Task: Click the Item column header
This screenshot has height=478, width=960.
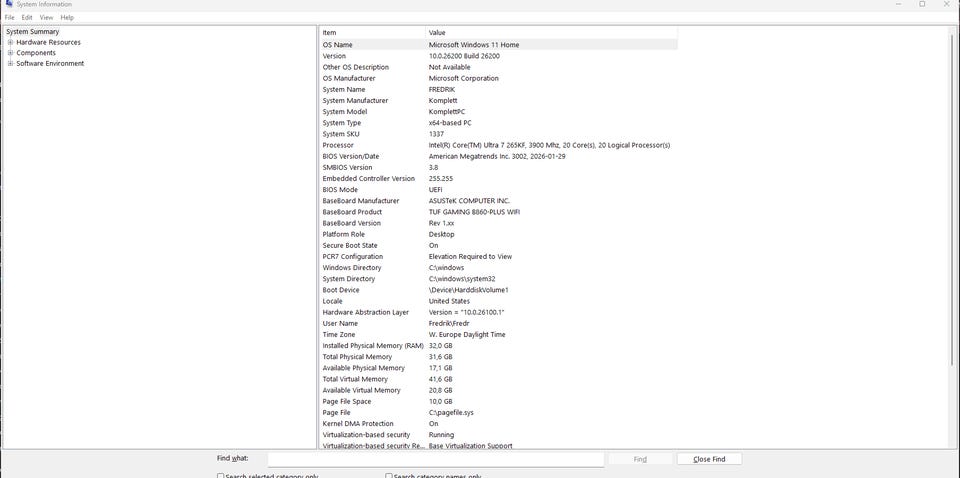Action: tap(372, 32)
